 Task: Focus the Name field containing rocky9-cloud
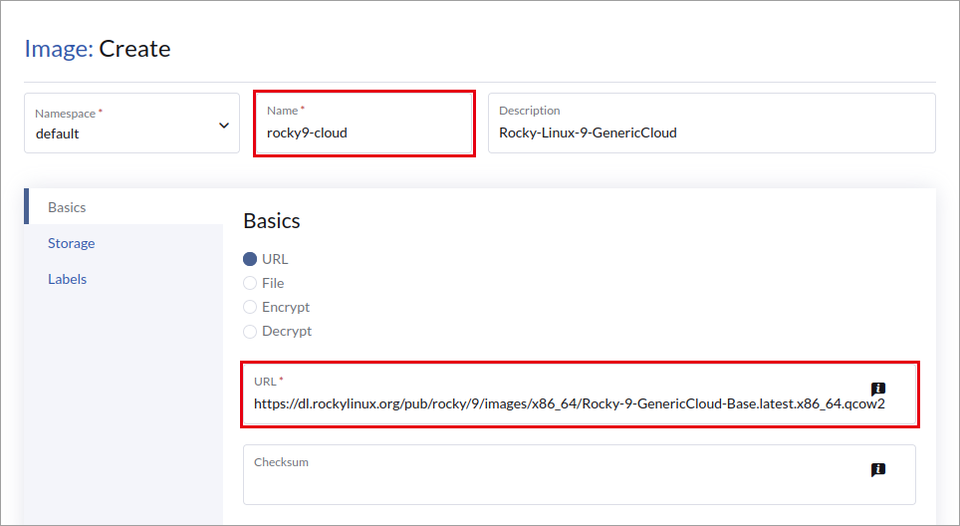tap(364, 123)
